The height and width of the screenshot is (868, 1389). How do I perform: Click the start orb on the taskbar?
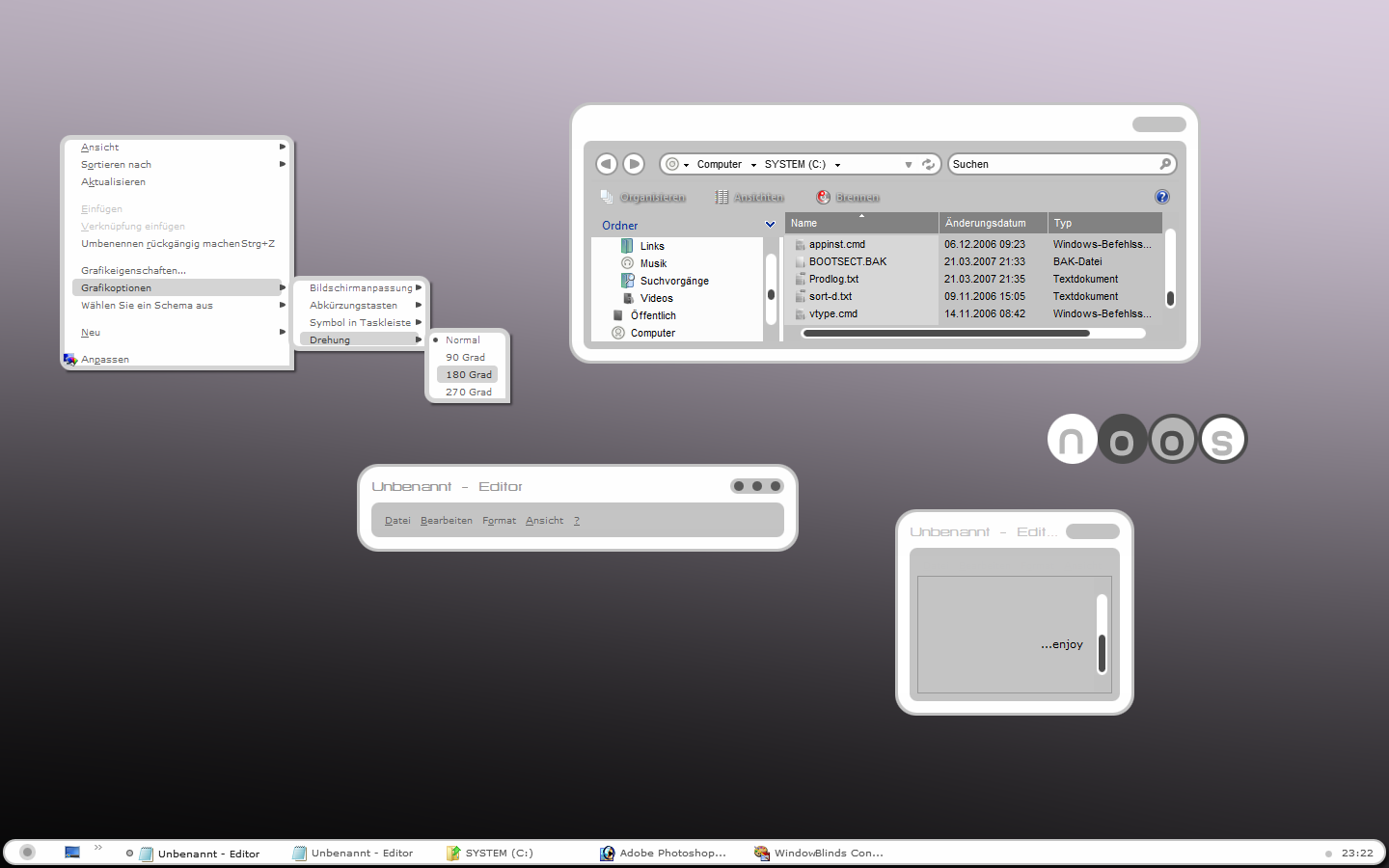pos(27,852)
